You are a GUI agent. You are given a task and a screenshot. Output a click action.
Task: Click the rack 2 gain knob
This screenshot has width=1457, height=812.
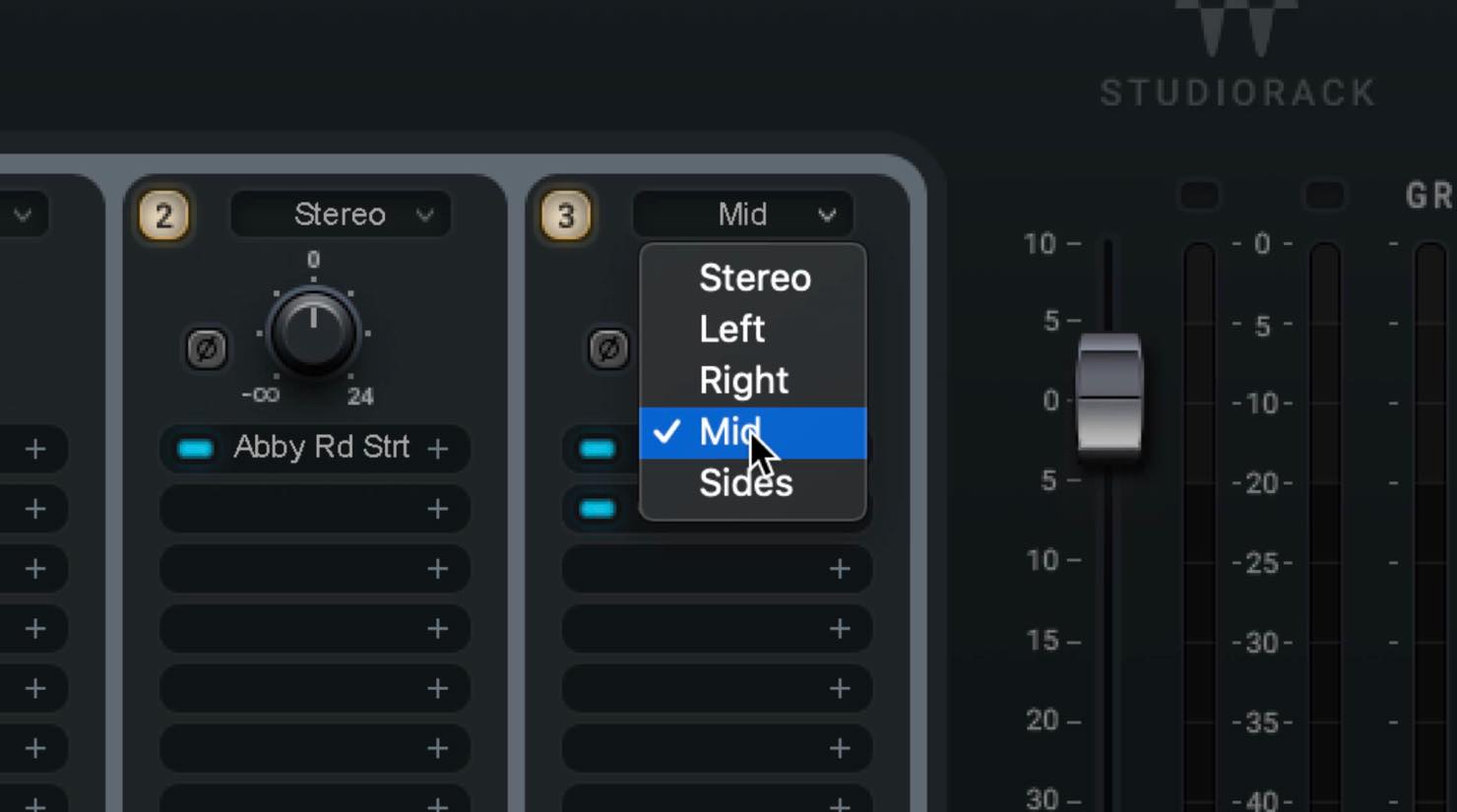tap(313, 333)
